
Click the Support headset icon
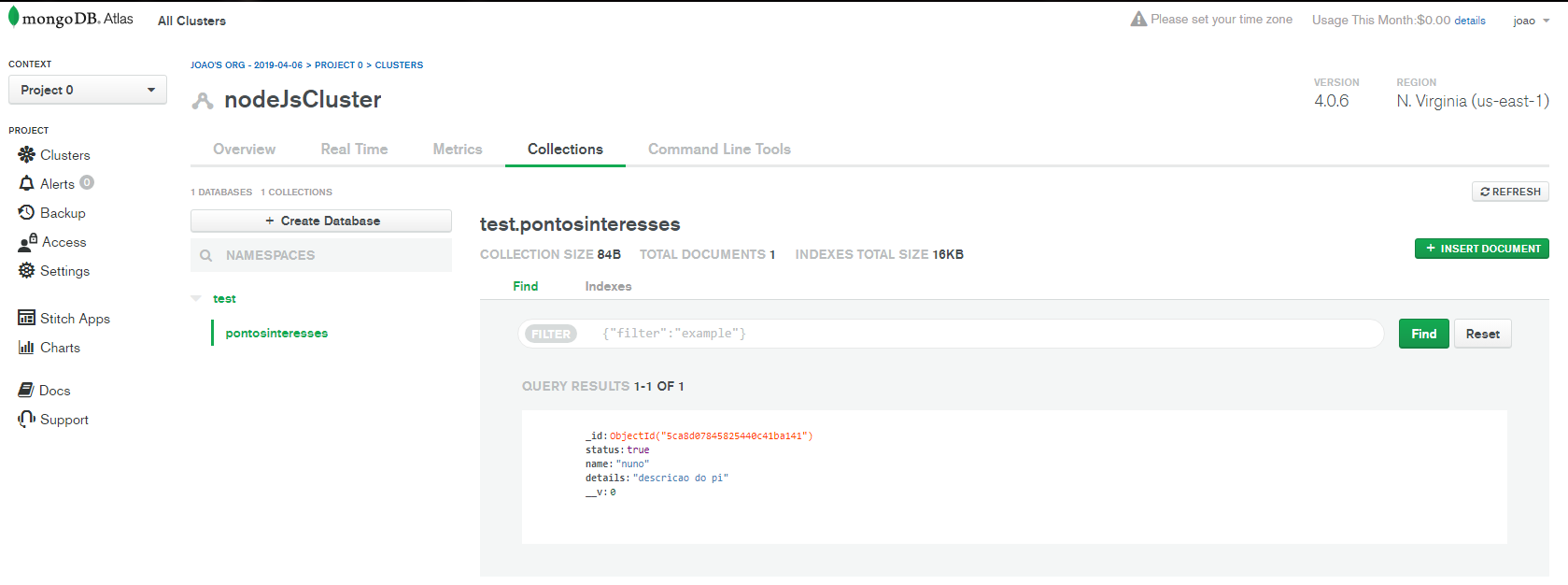click(26, 419)
